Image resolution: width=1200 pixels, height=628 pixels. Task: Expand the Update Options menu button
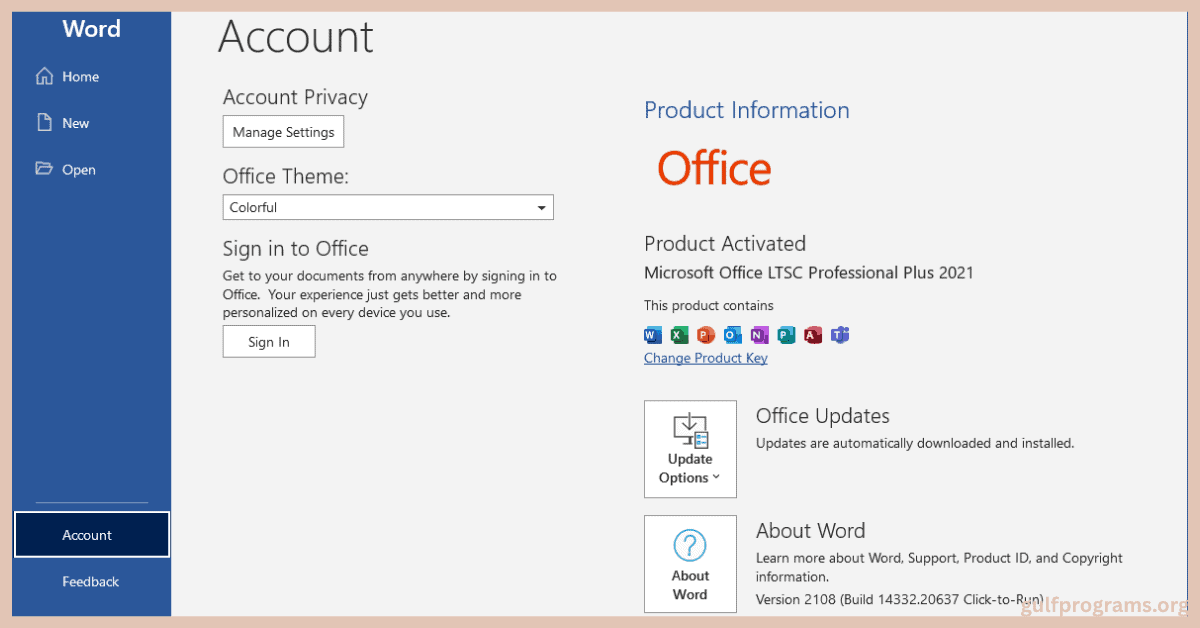(690, 449)
